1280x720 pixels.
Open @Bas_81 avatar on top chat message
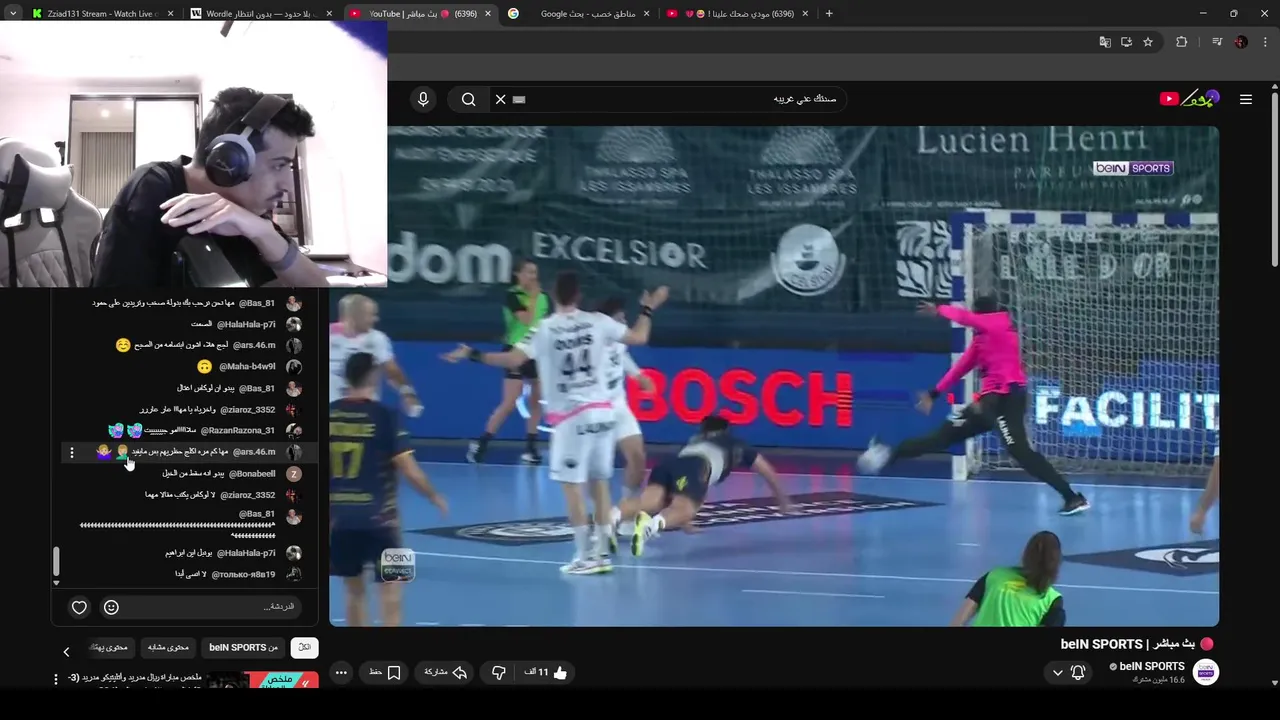tap(293, 303)
